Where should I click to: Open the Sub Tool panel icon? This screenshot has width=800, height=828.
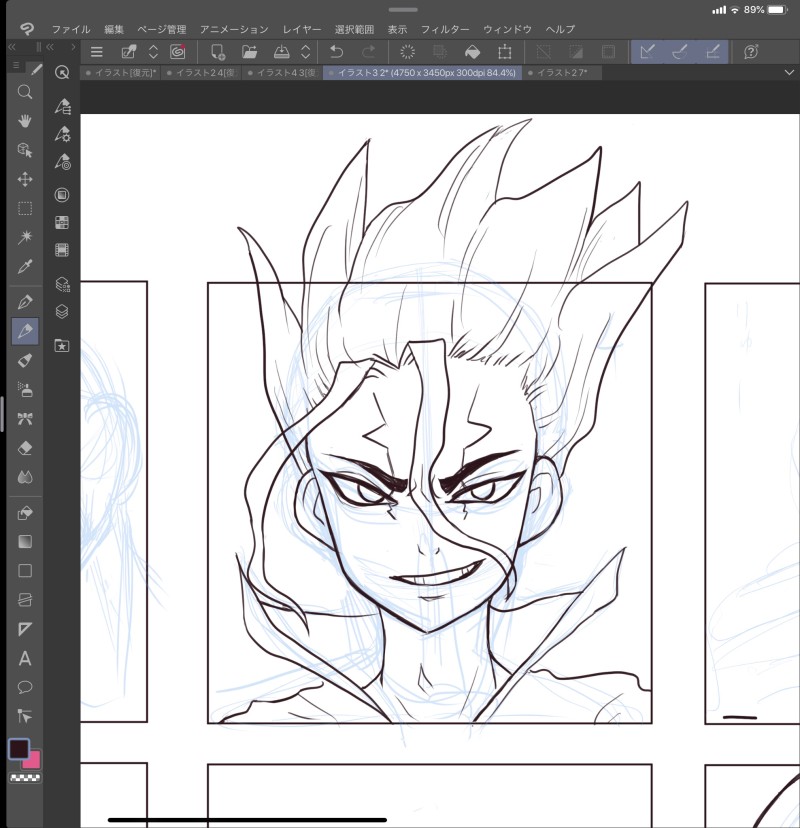click(x=62, y=107)
